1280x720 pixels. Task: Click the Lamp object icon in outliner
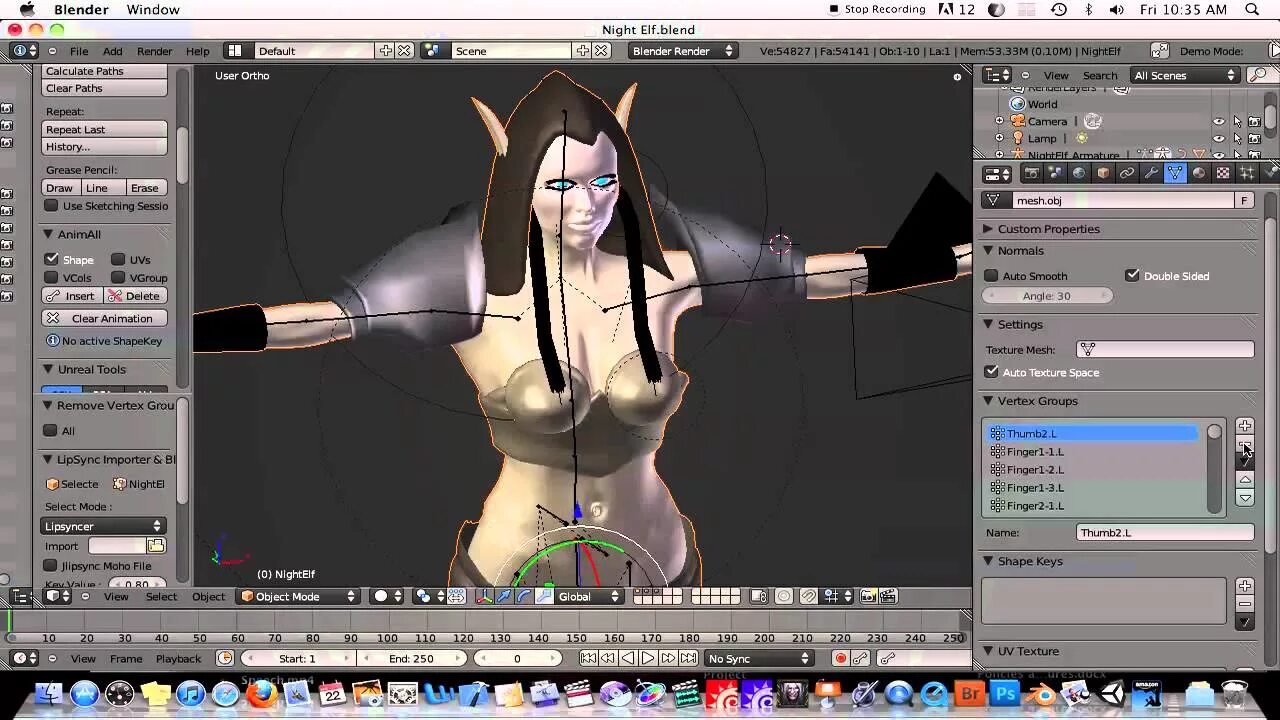(1018, 138)
